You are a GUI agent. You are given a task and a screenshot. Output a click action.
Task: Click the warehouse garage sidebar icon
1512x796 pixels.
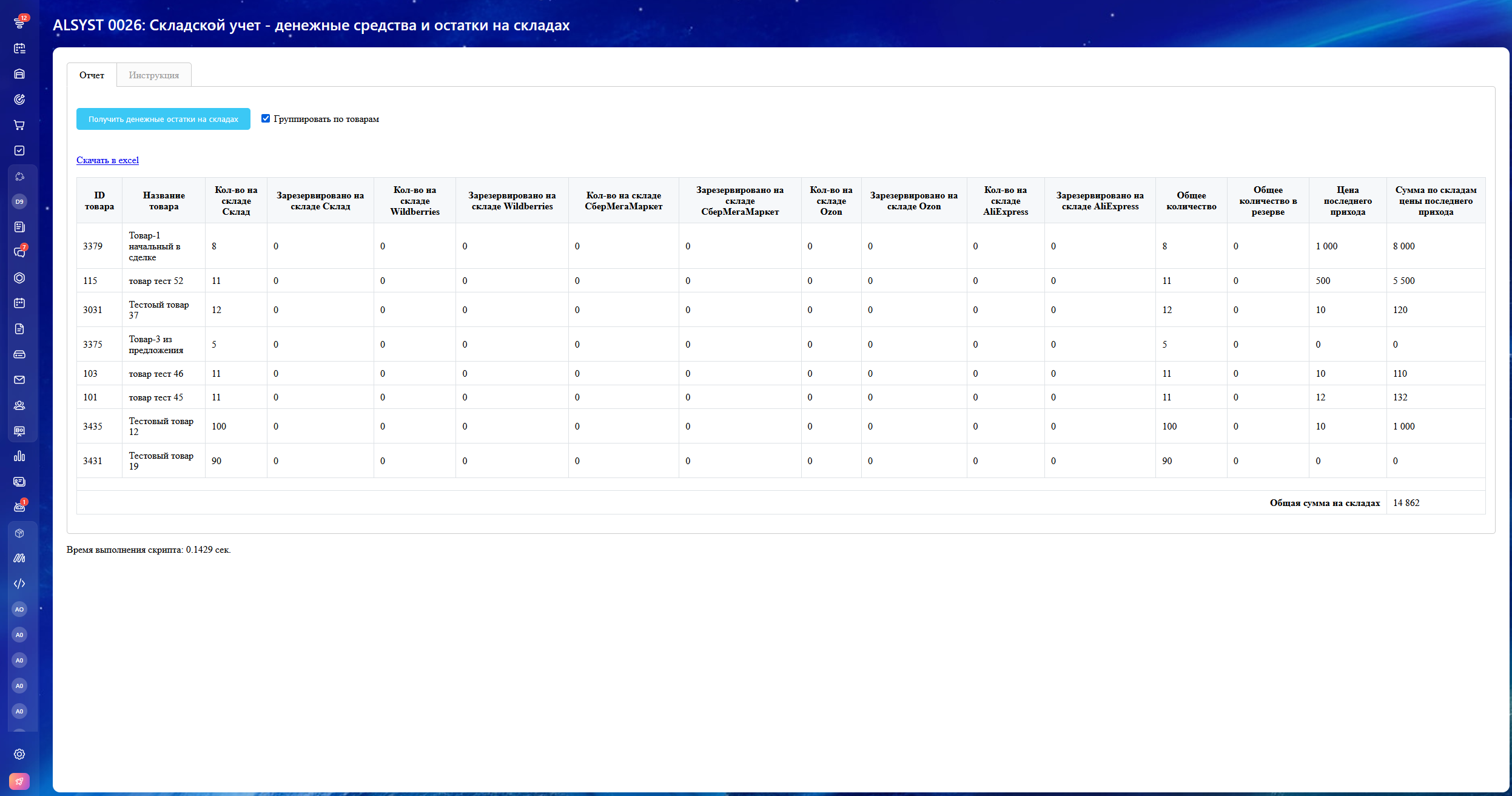coord(19,74)
